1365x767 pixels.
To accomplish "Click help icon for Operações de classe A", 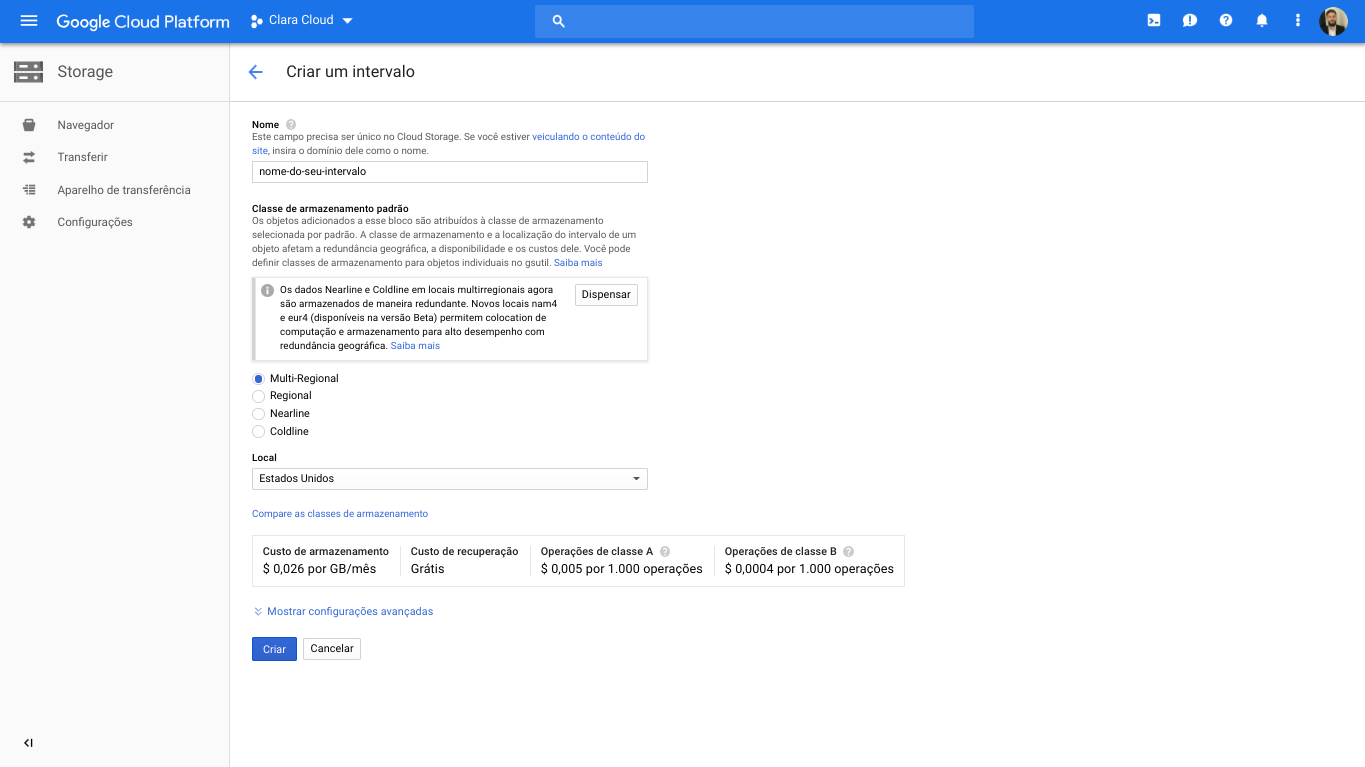I will pos(665,552).
